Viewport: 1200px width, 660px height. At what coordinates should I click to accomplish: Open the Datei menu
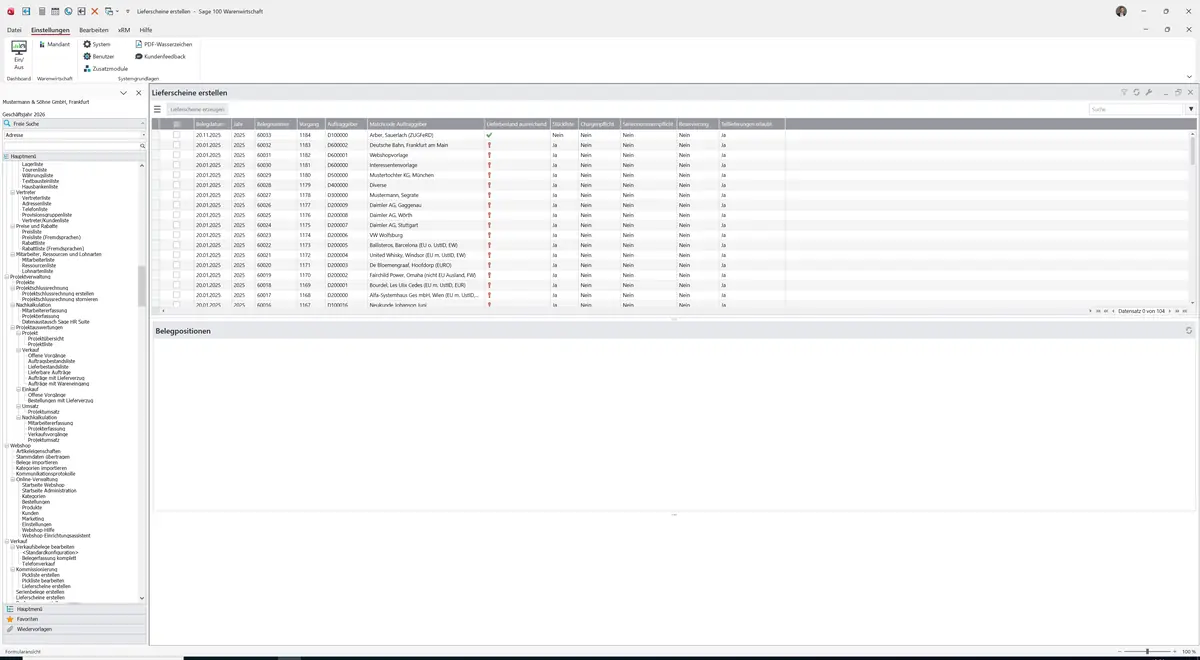click(14, 30)
